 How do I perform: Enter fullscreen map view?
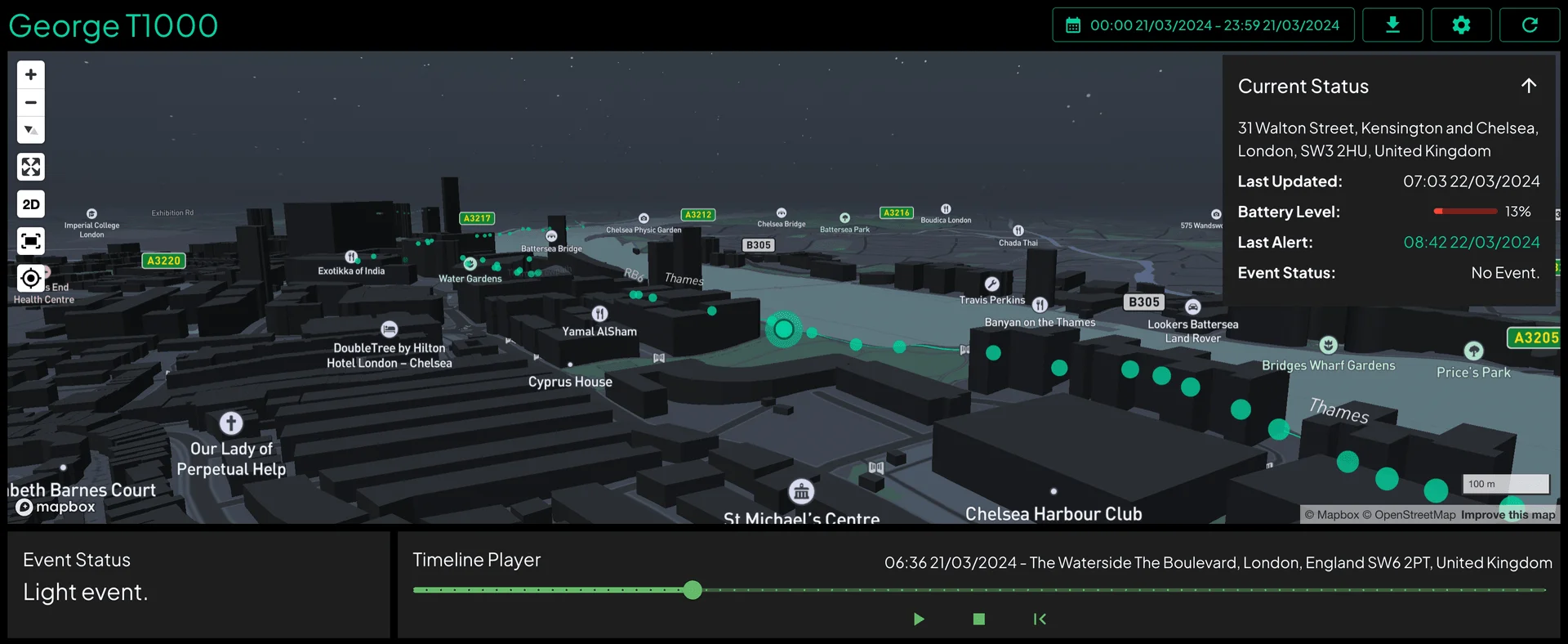(31, 168)
